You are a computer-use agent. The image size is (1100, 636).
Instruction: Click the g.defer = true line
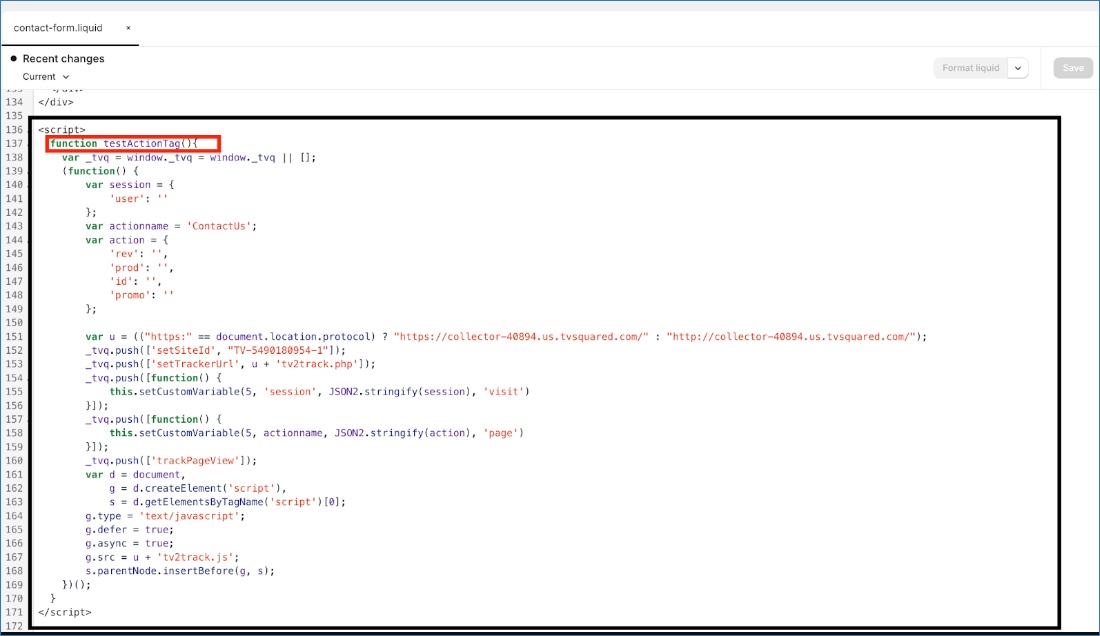(x=130, y=529)
